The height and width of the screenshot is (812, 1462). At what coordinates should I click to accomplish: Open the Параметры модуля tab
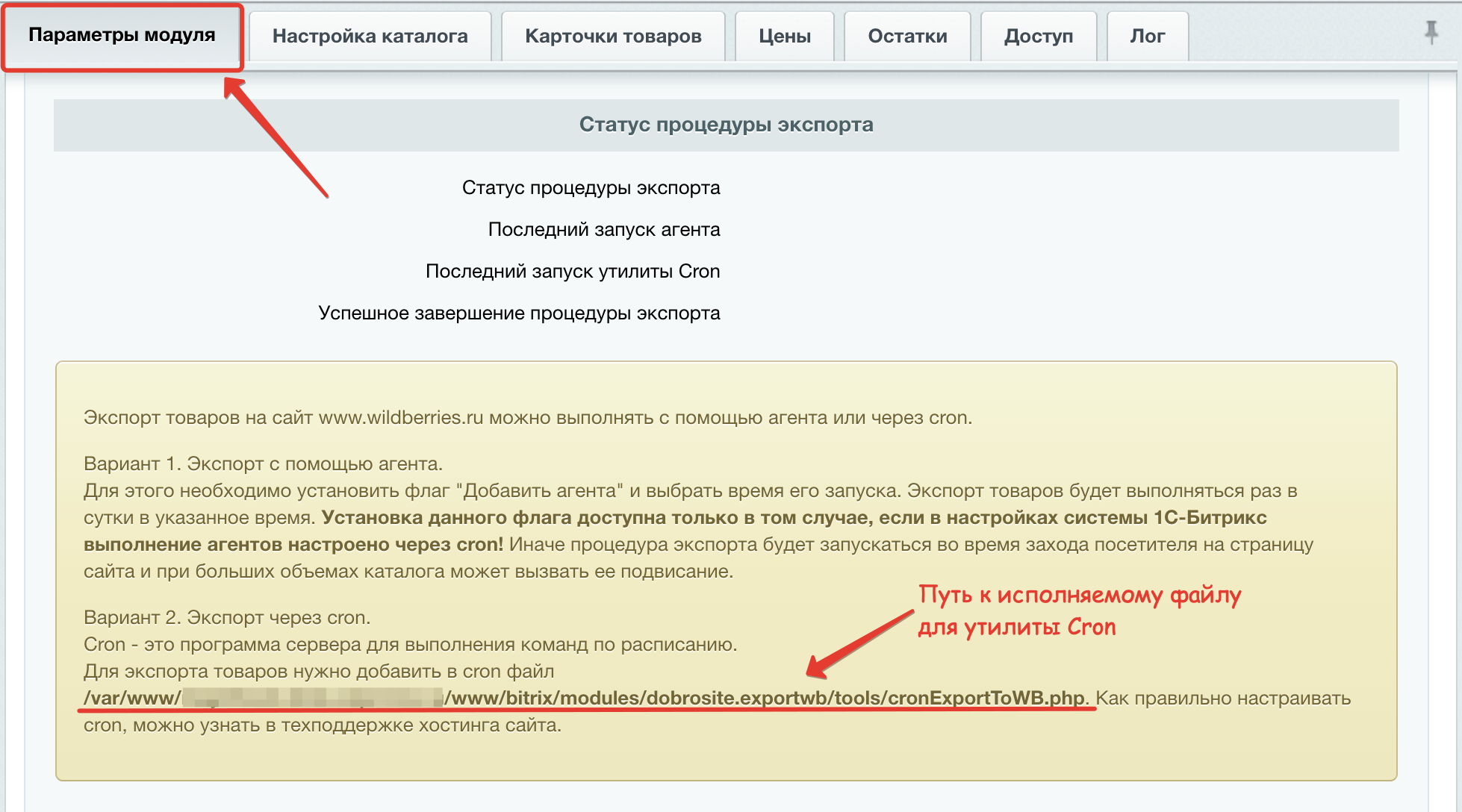(122, 35)
